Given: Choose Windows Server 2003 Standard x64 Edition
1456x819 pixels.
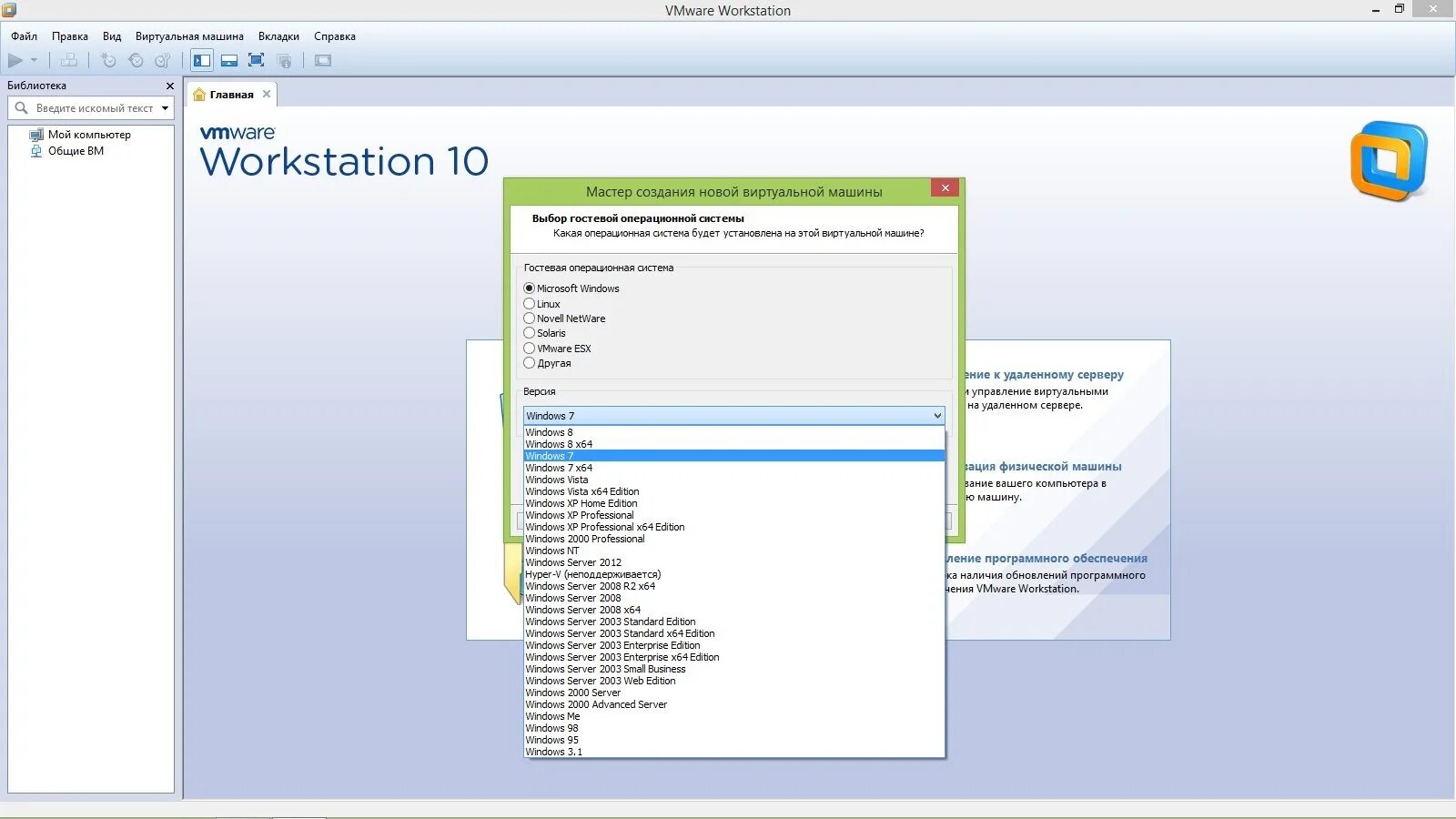Looking at the screenshot, I should (x=733, y=633).
